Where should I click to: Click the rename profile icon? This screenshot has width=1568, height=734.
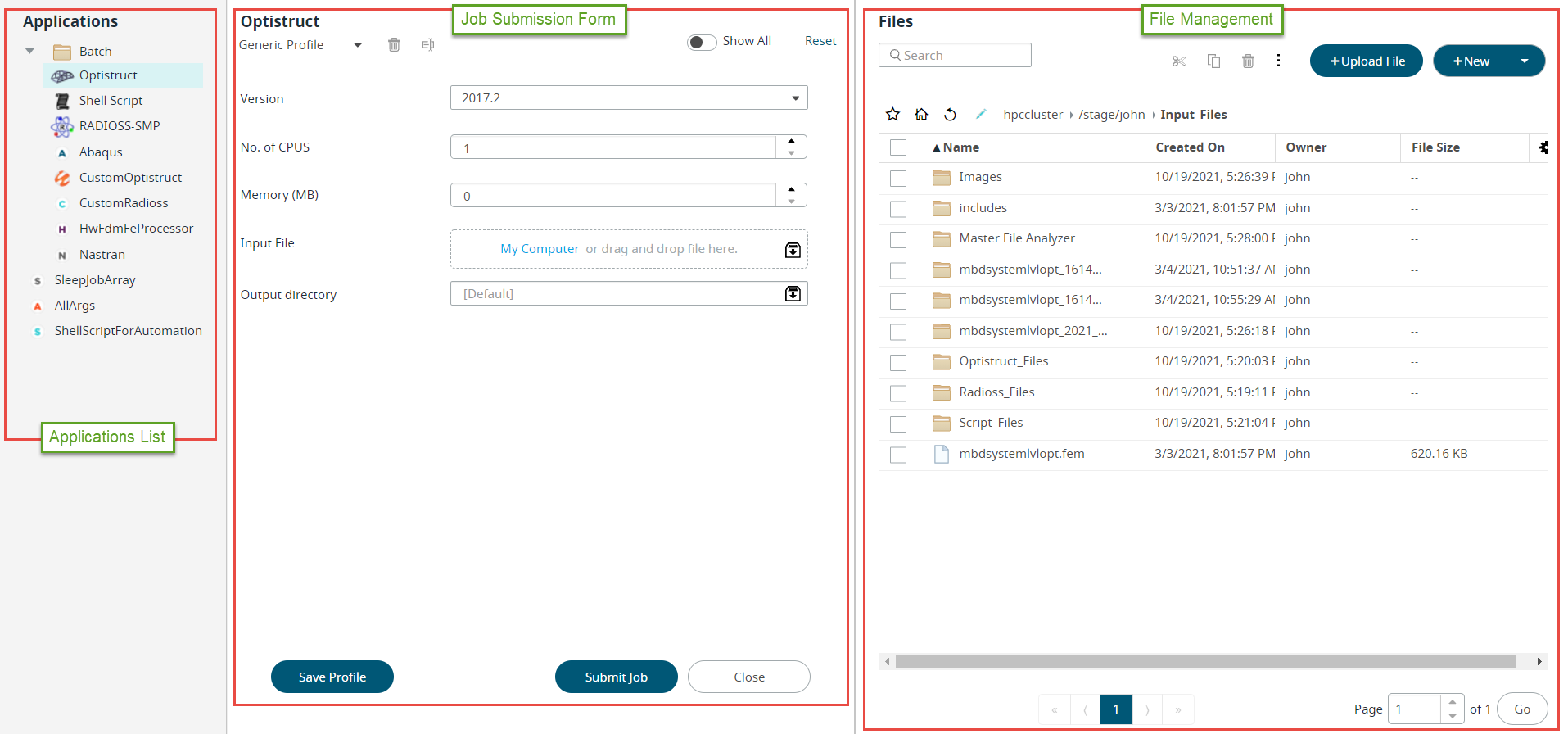click(x=427, y=45)
